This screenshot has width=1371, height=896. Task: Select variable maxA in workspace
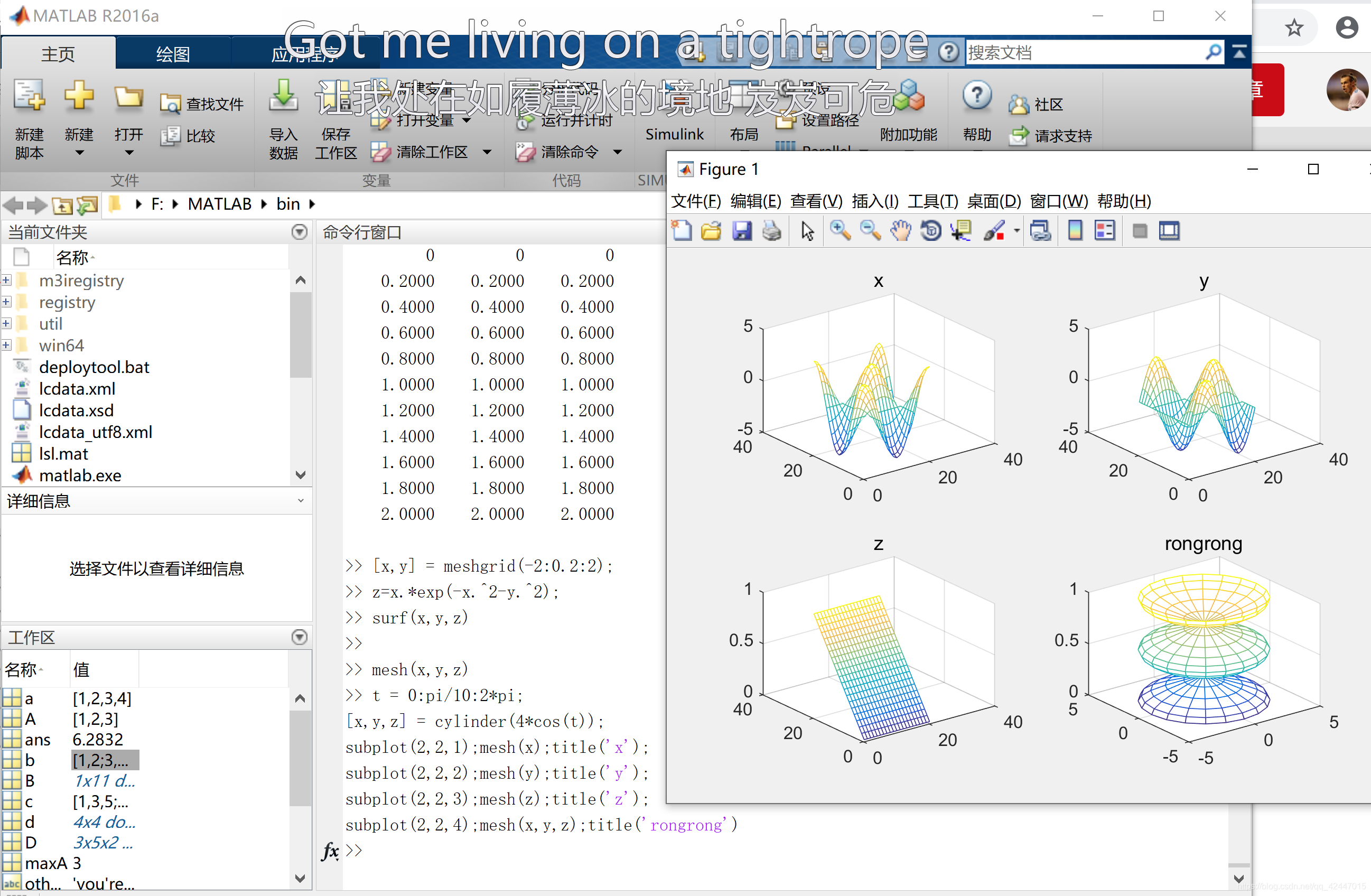click(46, 863)
